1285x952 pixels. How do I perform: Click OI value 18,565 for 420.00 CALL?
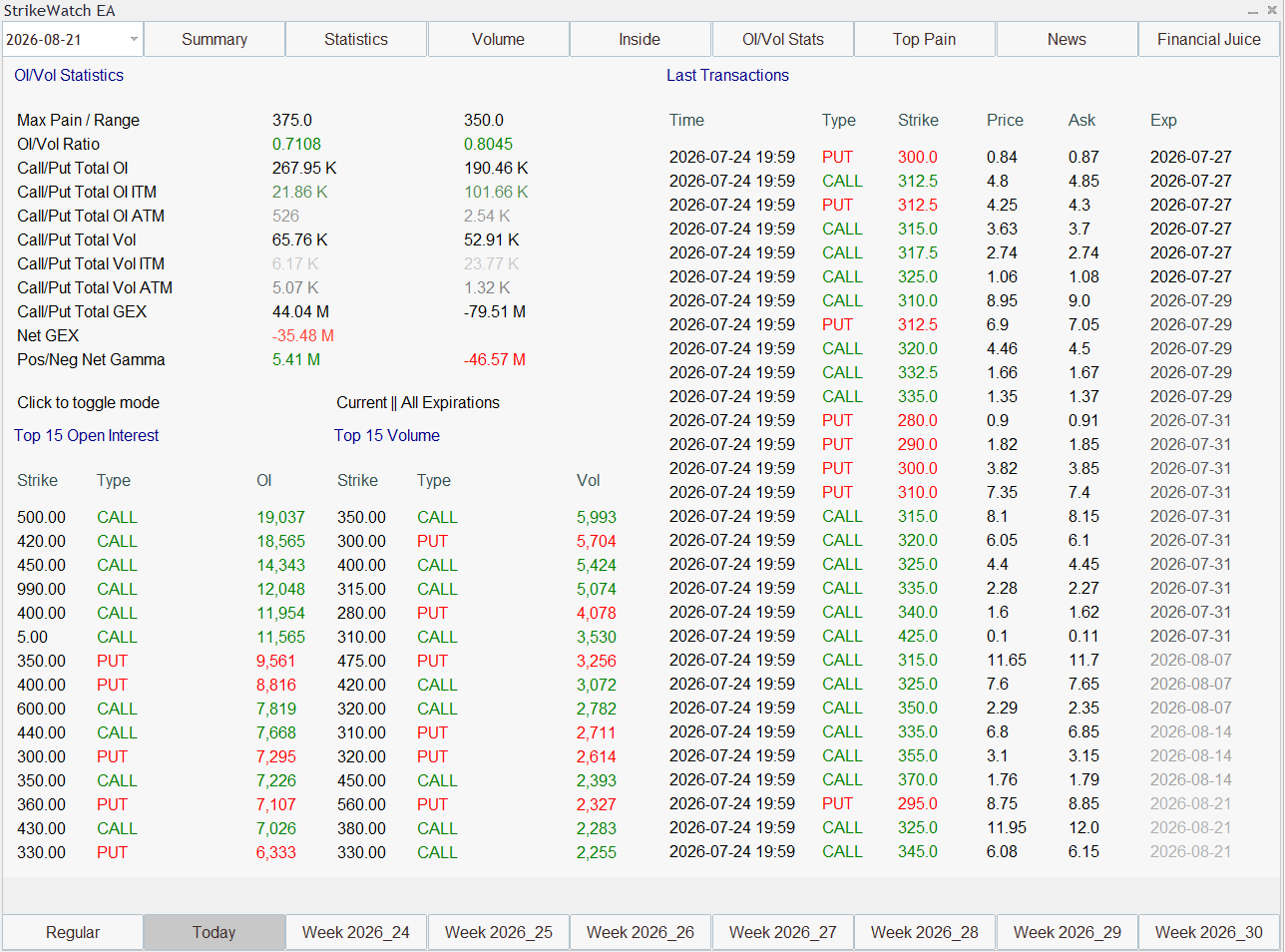(281, 542)
